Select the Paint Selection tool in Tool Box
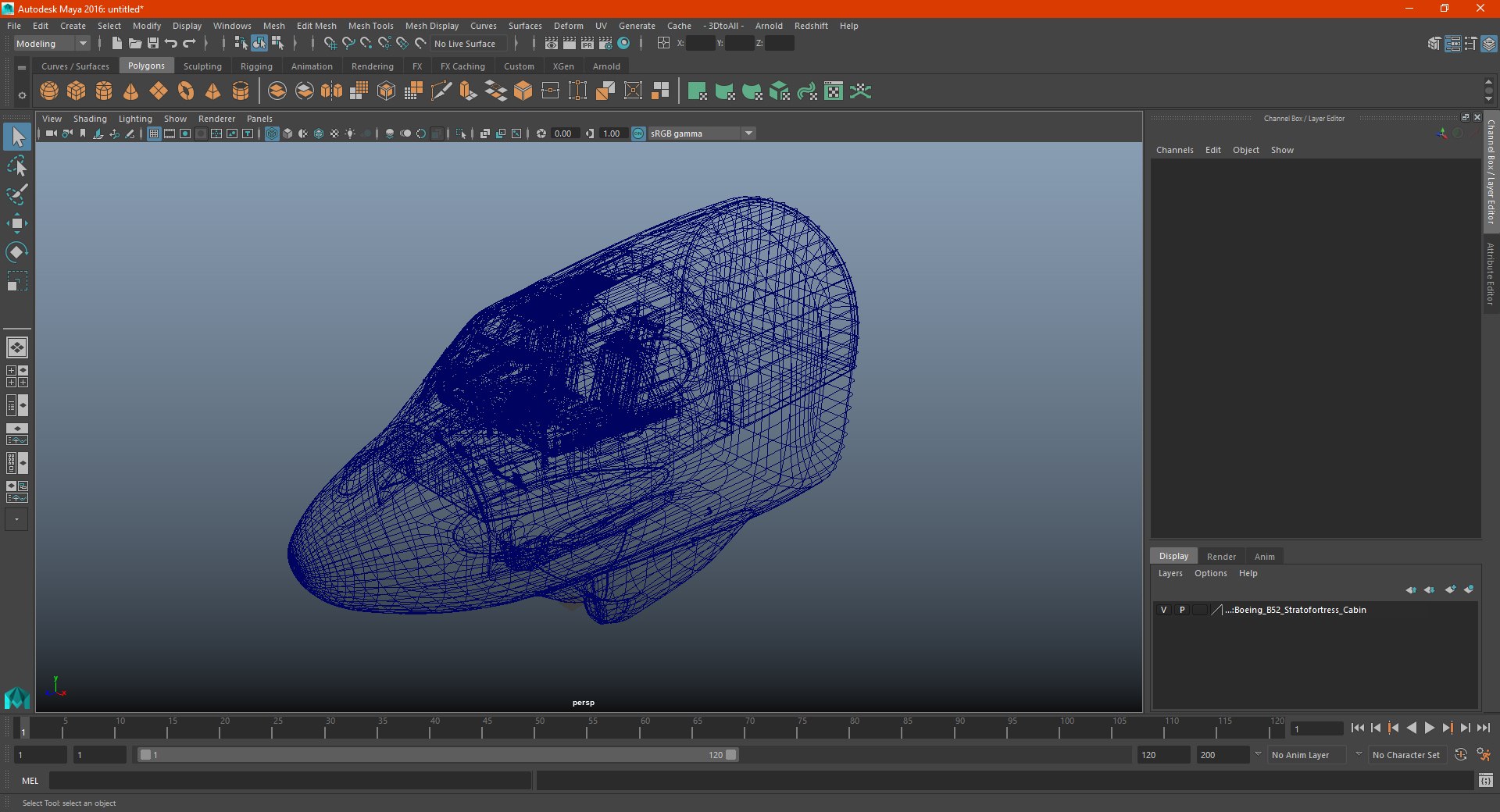The height and width of the screenshot is (812, 1500). point(16,194)
